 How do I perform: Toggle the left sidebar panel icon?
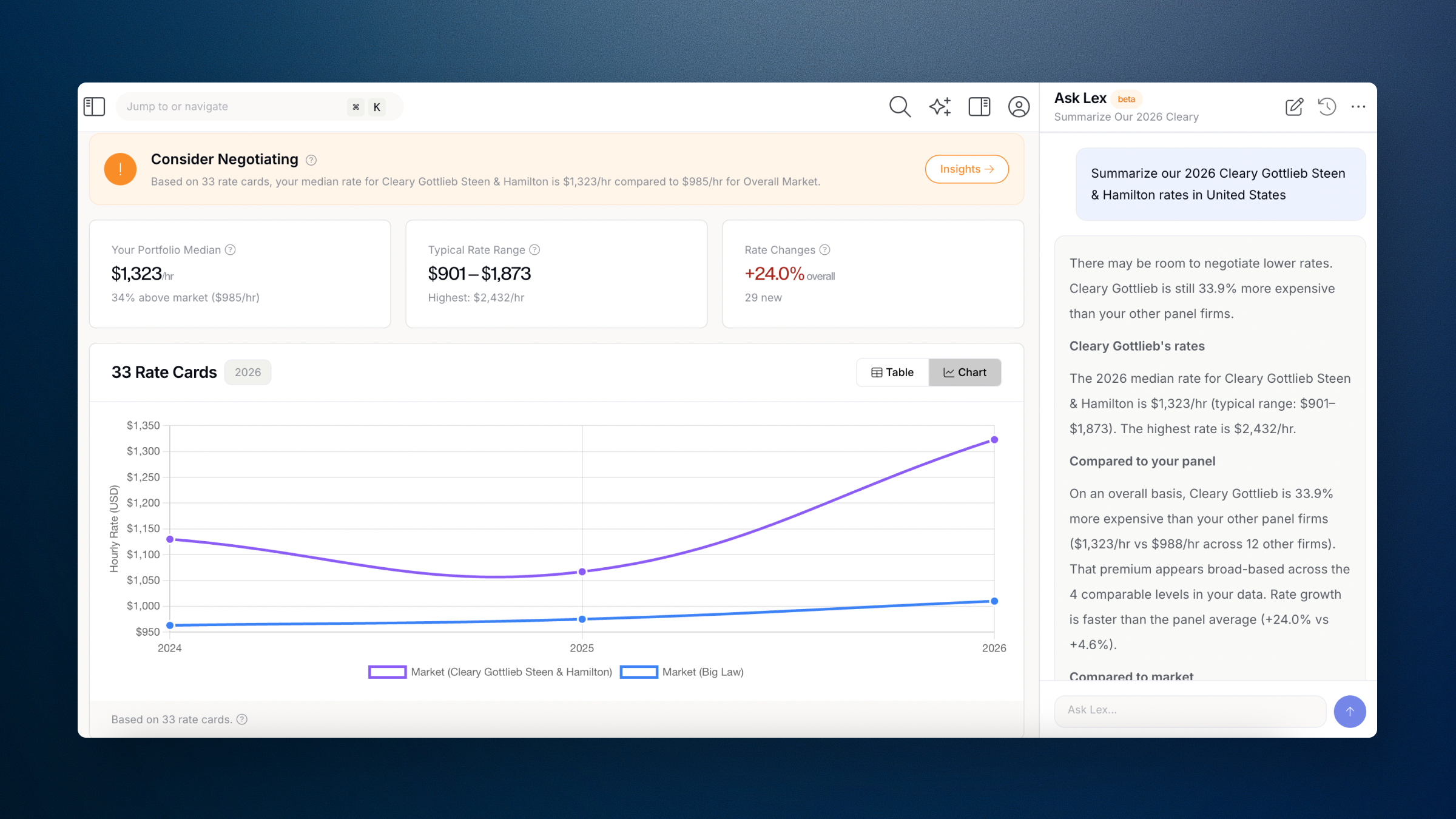click(x=94, y=107)
